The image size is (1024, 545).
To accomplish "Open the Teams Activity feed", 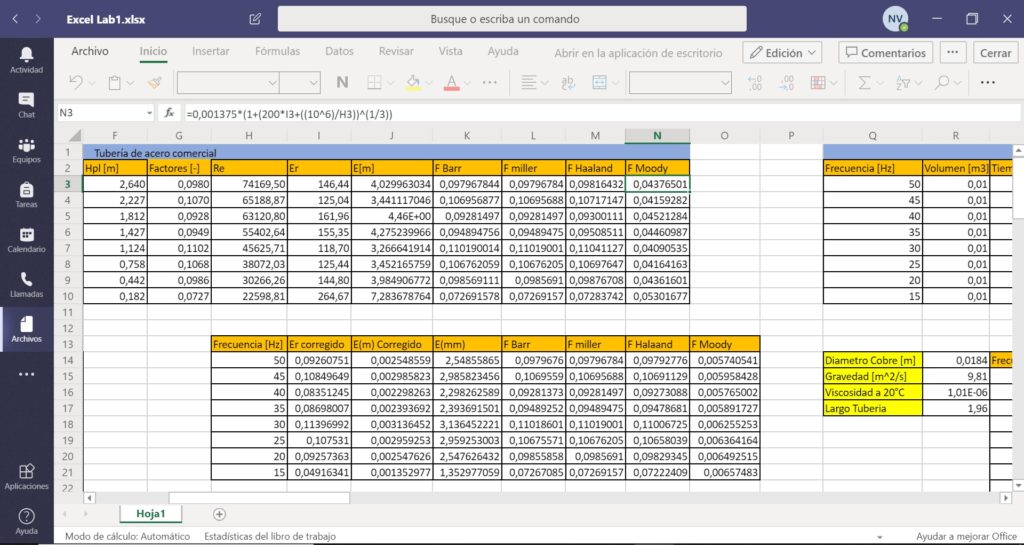I will pyautogui.click(x=26, y=59).
